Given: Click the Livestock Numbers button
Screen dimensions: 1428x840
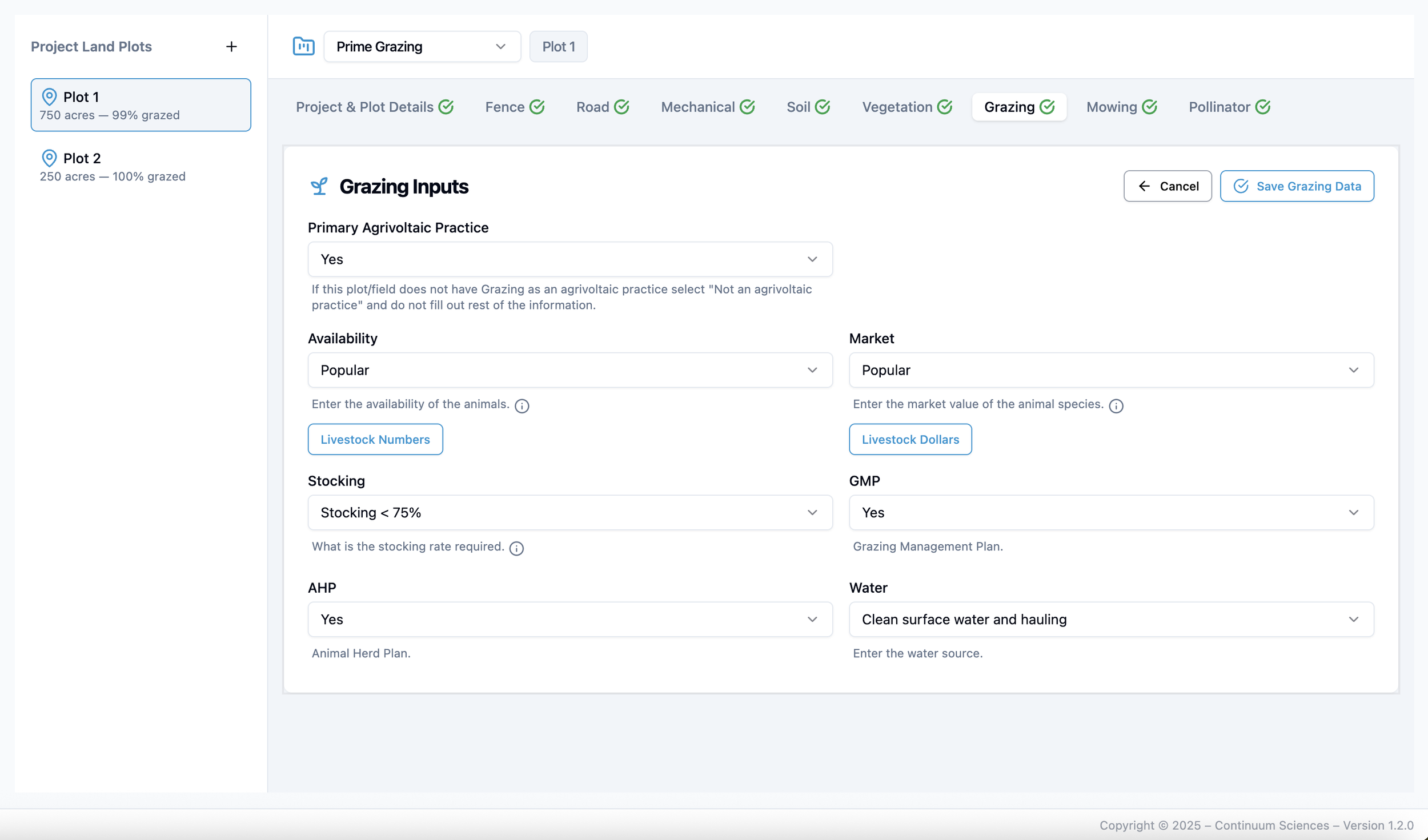Looking at the screenshot, I should click(x=375, y=439).
